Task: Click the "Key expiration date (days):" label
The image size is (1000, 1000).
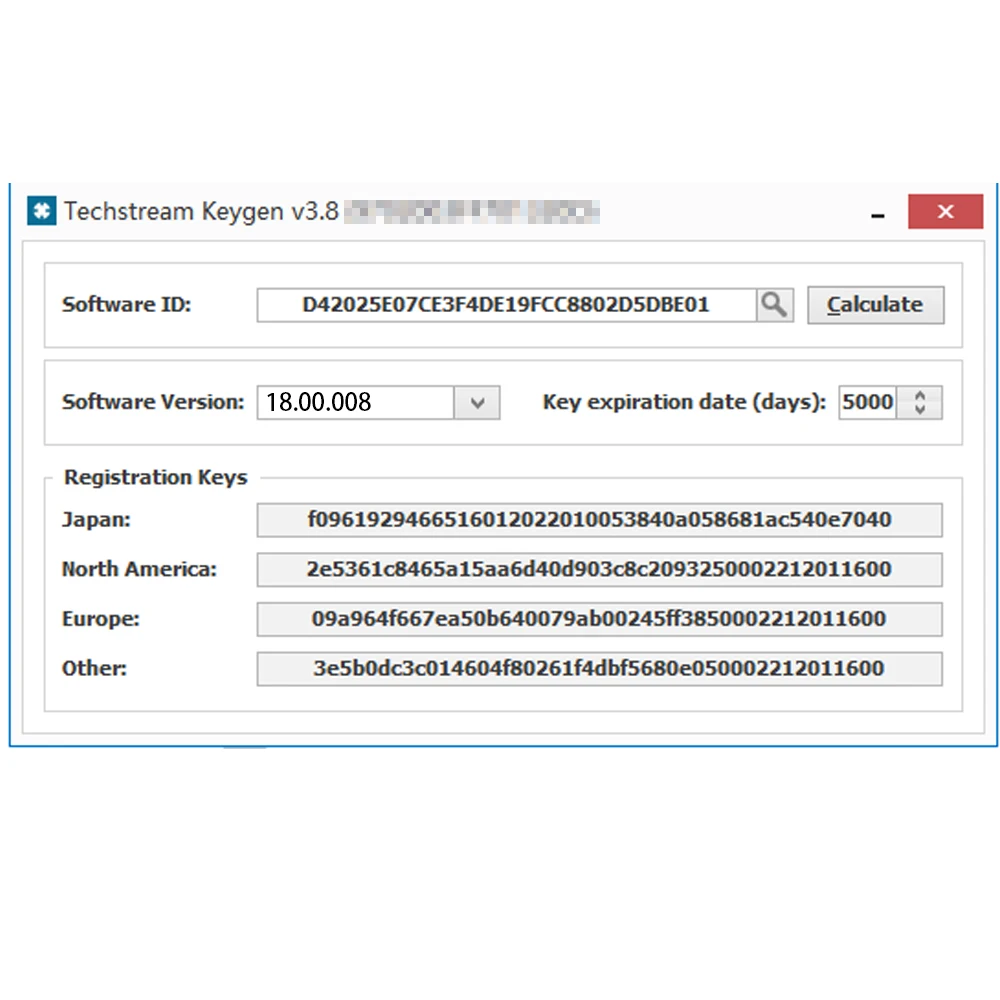Action: 684,402
